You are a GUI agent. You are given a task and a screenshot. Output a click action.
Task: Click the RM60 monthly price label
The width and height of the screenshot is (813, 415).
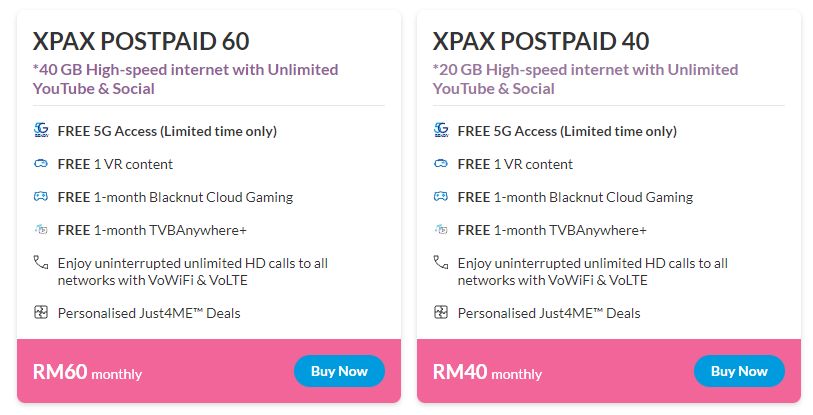(87, 372)
